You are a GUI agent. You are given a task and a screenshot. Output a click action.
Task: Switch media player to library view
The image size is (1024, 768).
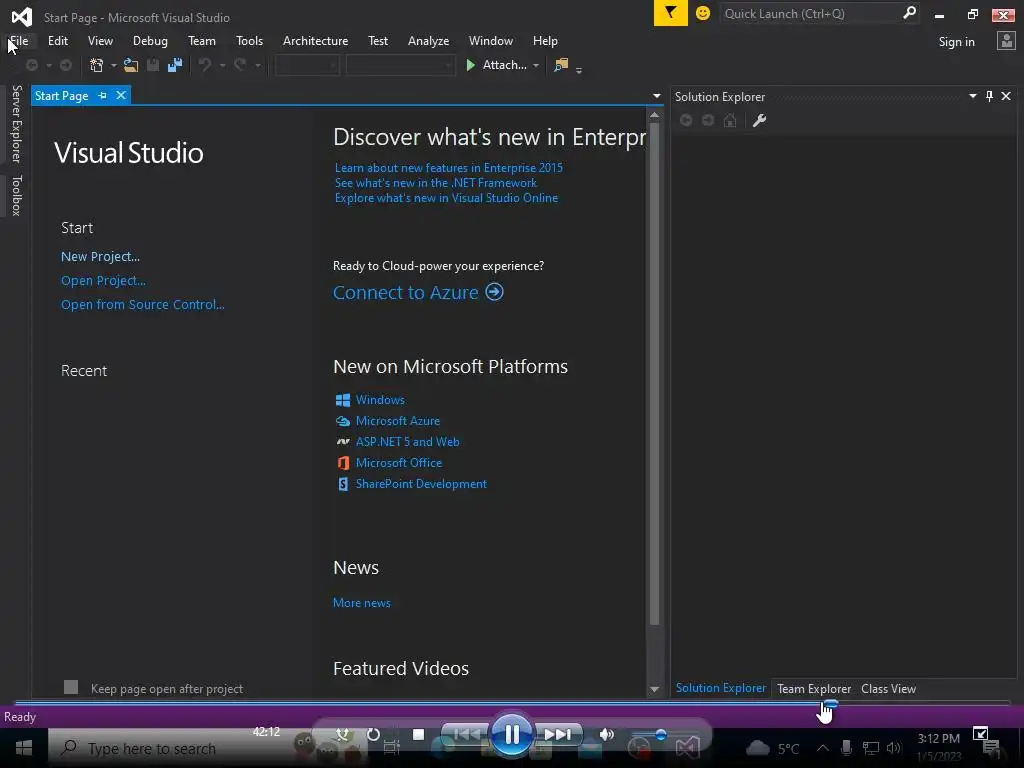(x=980, y=733)
